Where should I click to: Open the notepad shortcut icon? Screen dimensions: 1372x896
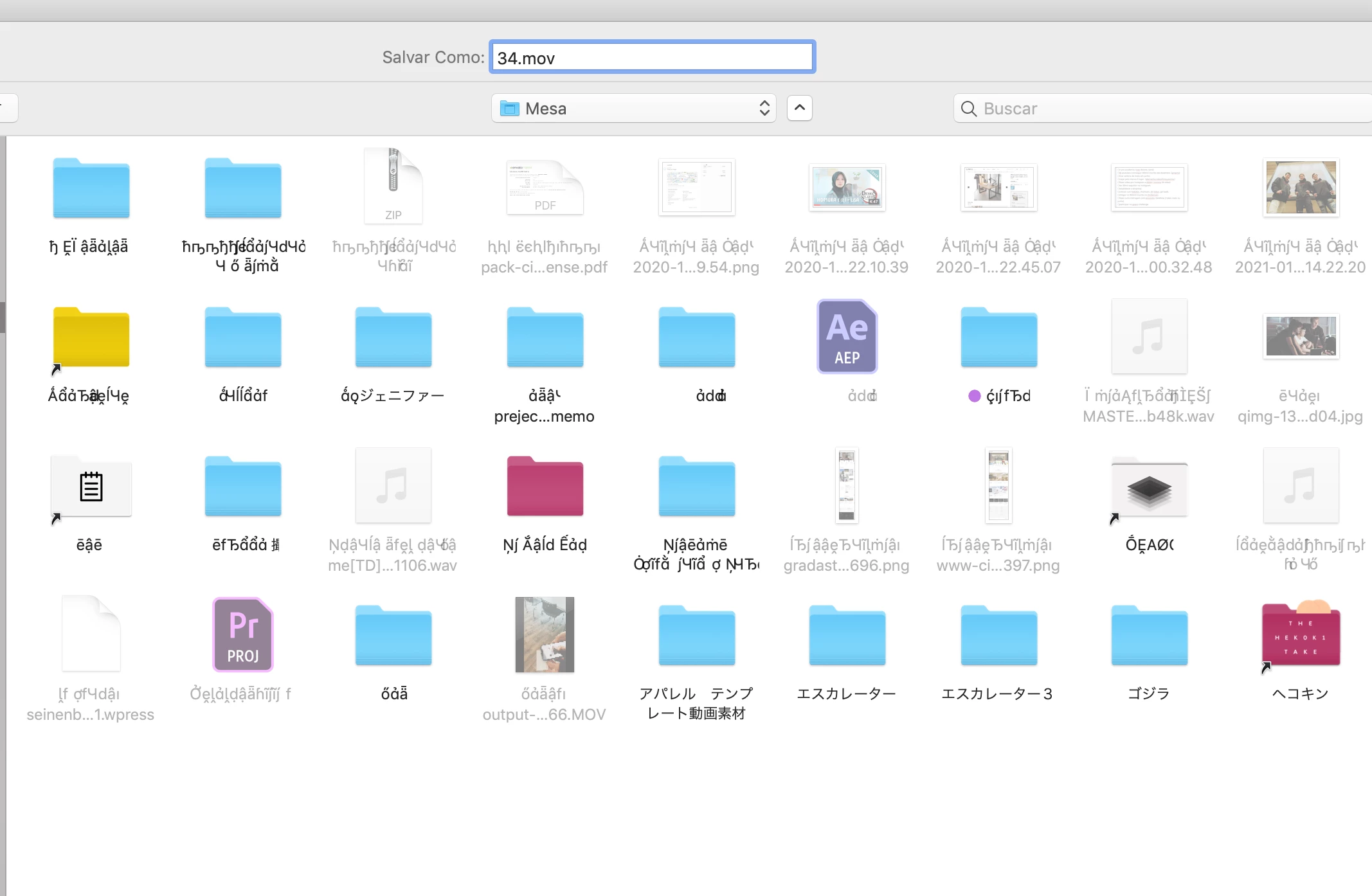click(91, 487)
